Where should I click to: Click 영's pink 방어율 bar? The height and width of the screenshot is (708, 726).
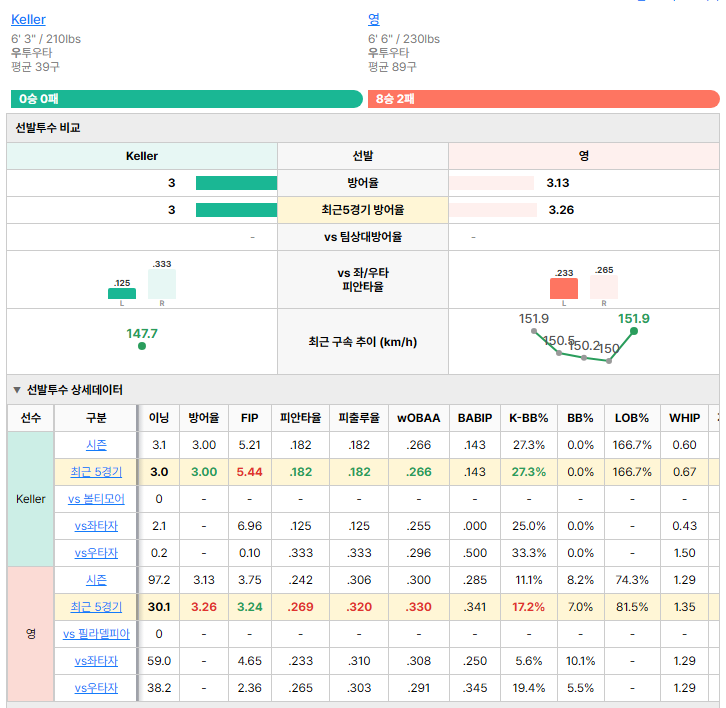[x=491, y=183]
